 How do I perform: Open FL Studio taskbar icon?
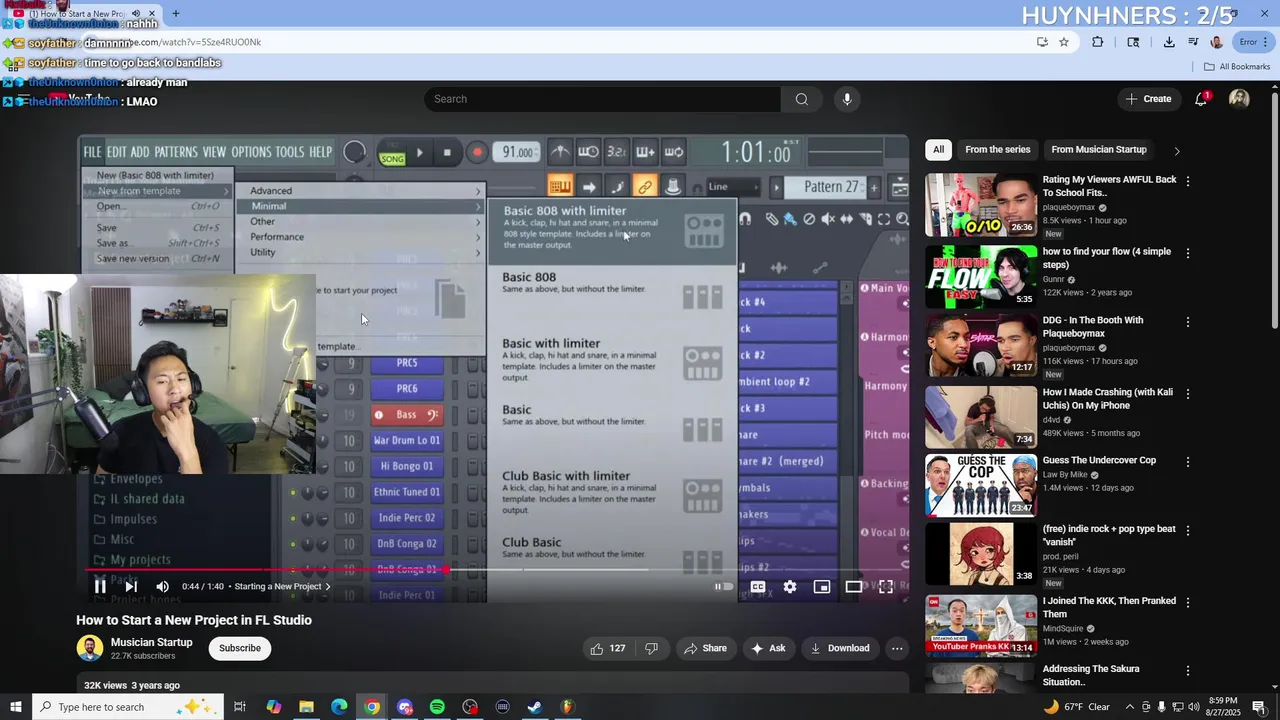pos(568,707)
